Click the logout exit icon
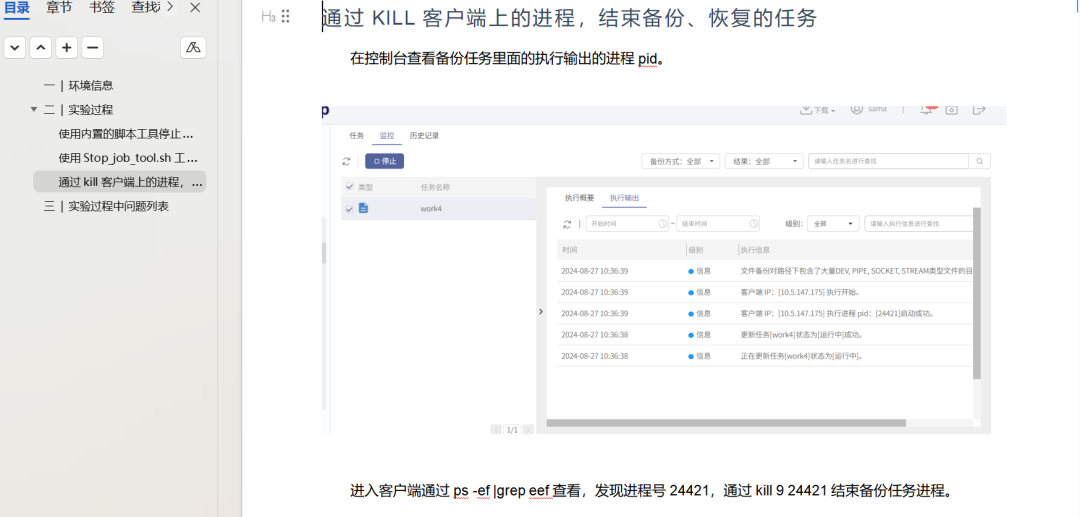This screenshot has height=517, width=1080. (x=980, y=110)
